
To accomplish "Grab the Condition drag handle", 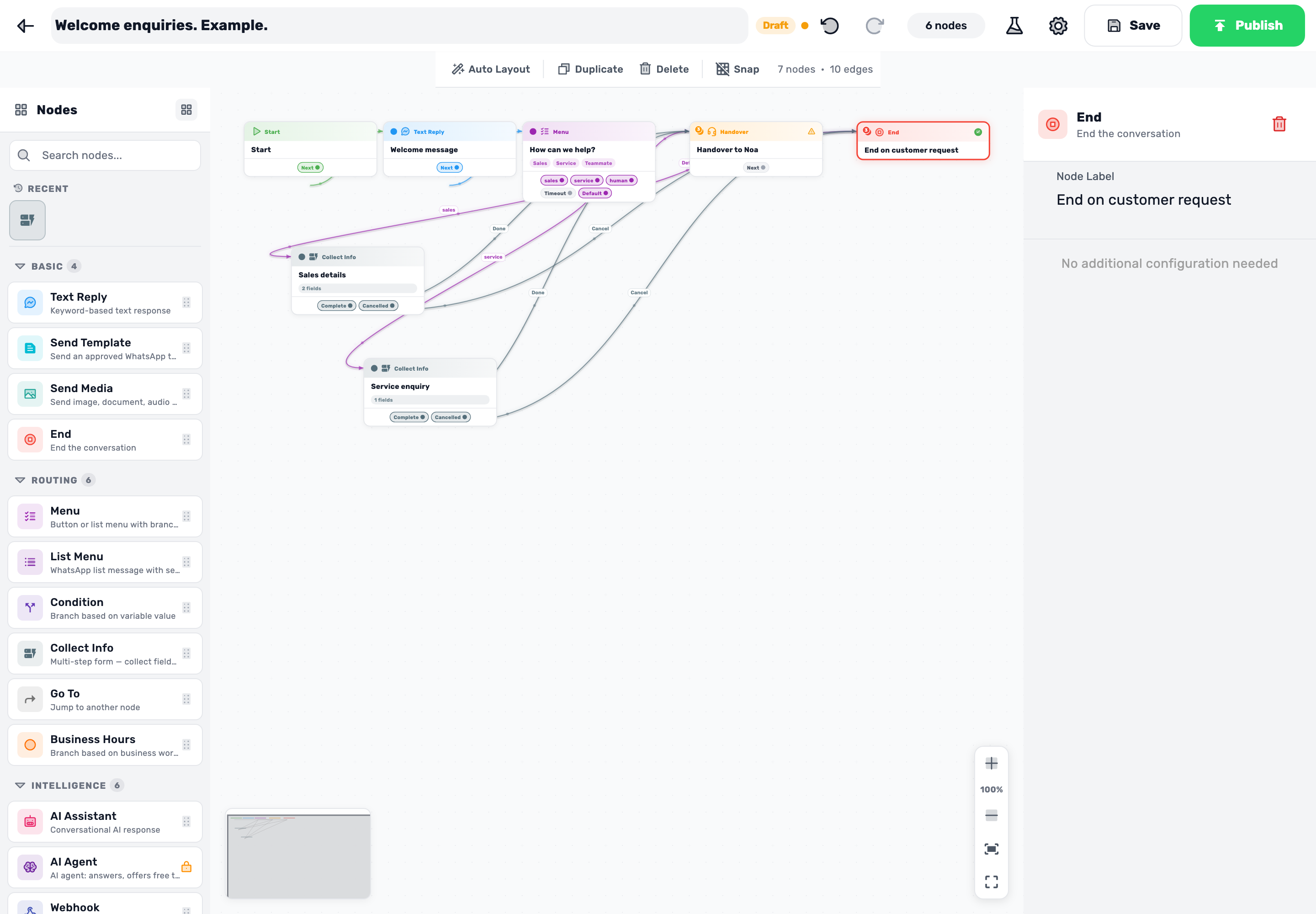I will [x=186, y=608].
